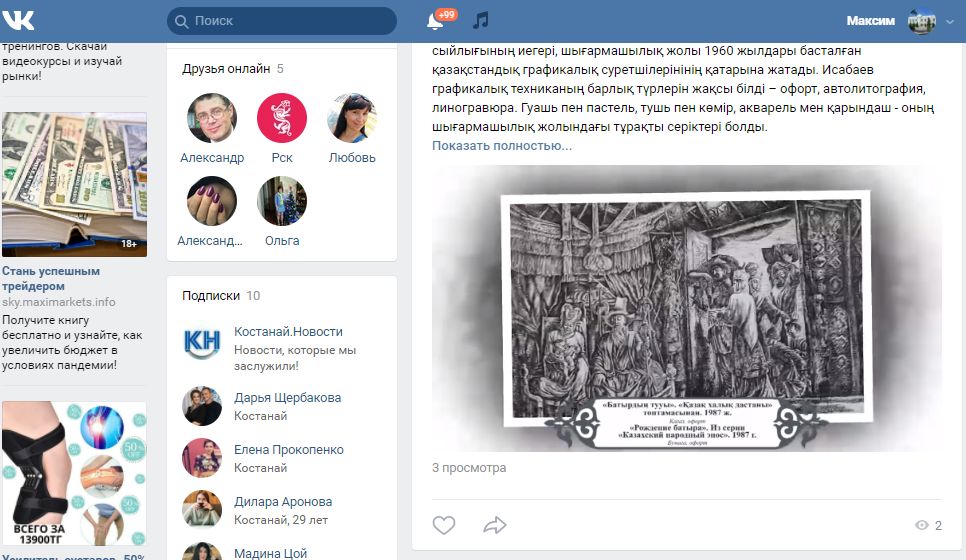The height and width of the screenshot is (560, 966).
Task: Open Елена Прокопенко profile link
Action: tap(289, 450)
